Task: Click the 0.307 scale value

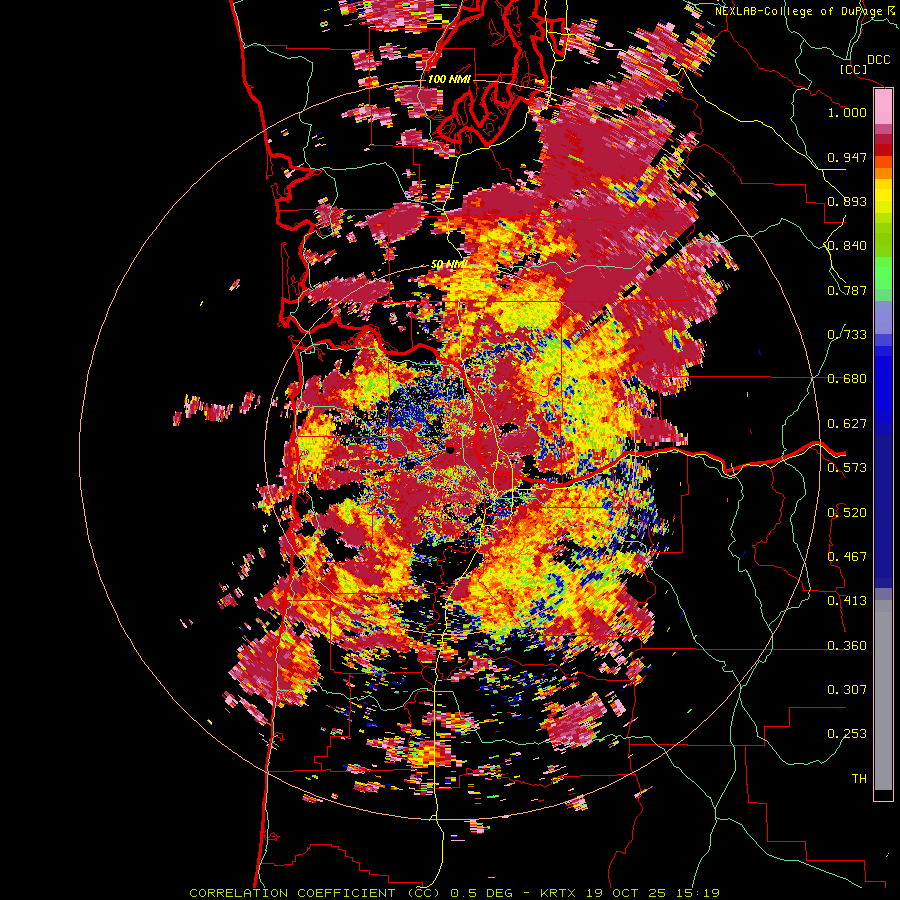Action: (847, 690)
